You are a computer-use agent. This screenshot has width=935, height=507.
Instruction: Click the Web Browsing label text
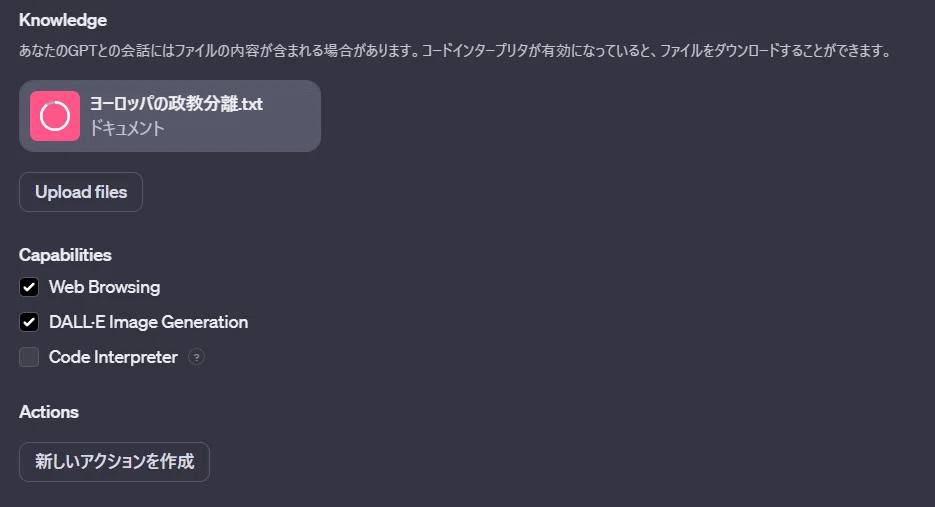coord(104,287)
